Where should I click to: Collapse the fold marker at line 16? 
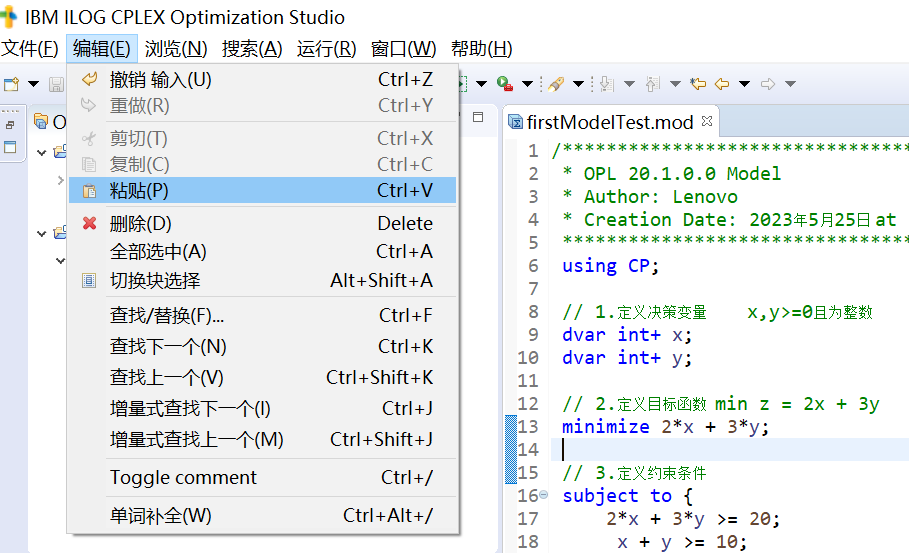pyautogui.click(x=543, y=495)
